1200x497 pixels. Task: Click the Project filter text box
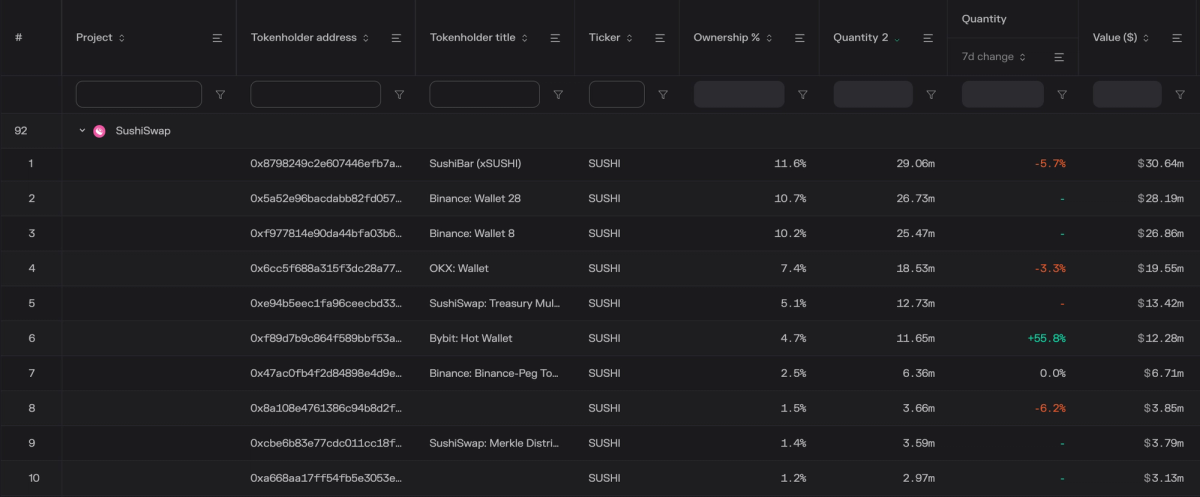coord(139,95)
